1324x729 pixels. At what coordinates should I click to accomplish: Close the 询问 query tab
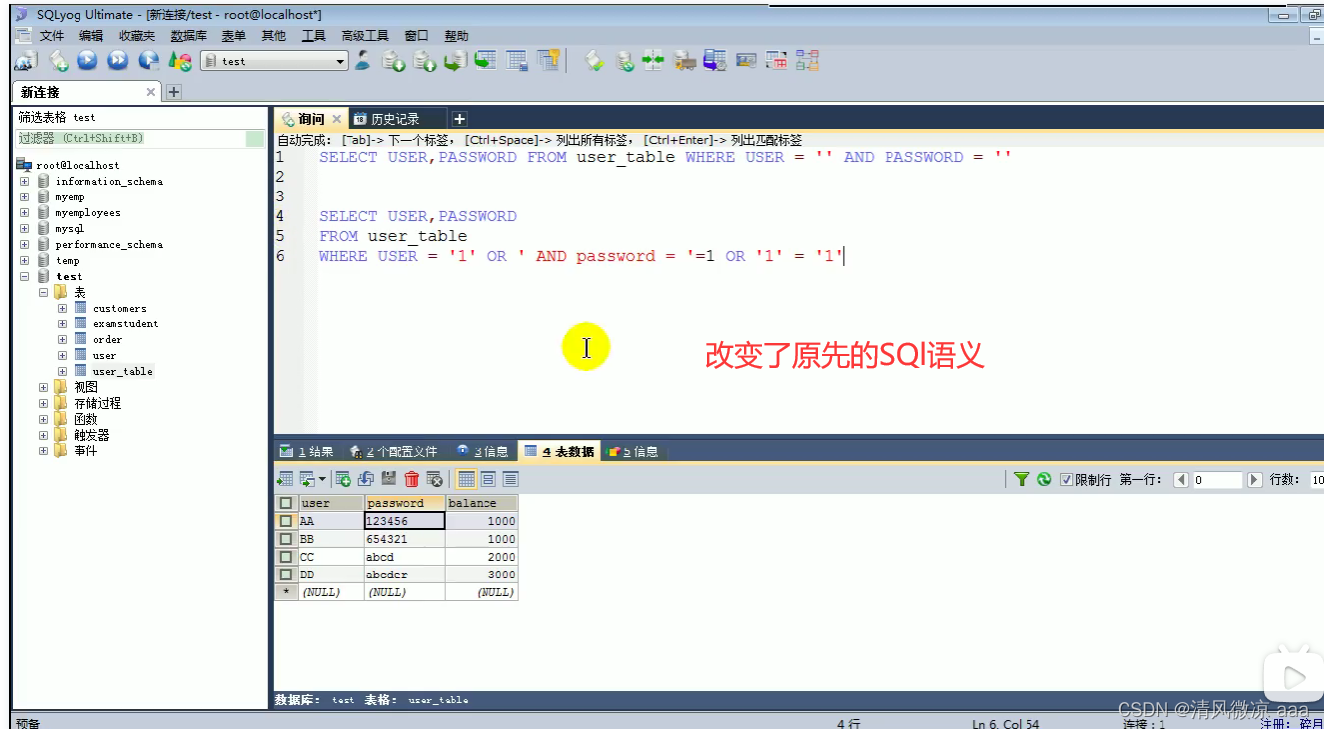coord(337,119)
